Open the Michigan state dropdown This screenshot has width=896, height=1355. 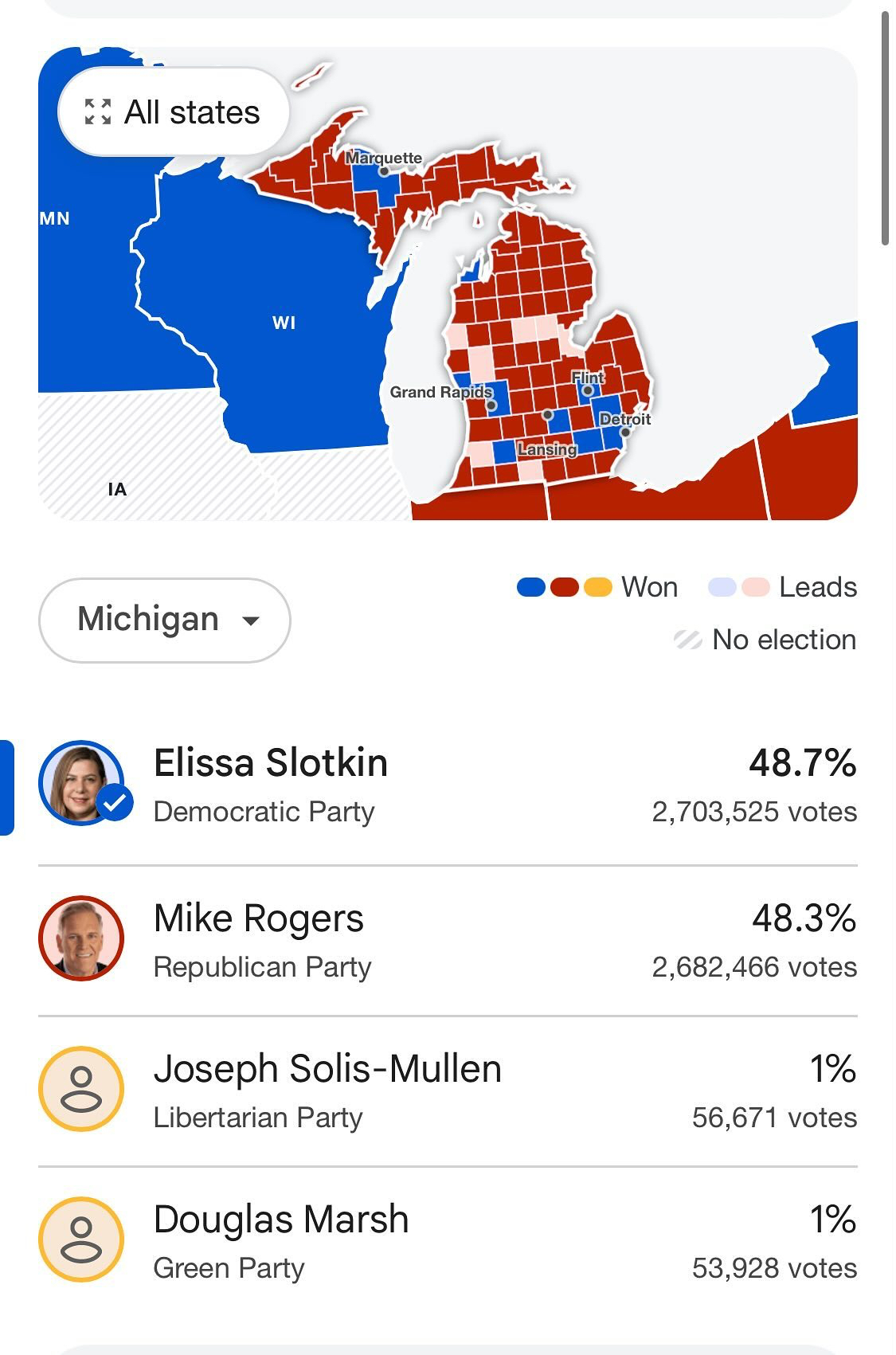pyautogui.click(x=164, y=620)
